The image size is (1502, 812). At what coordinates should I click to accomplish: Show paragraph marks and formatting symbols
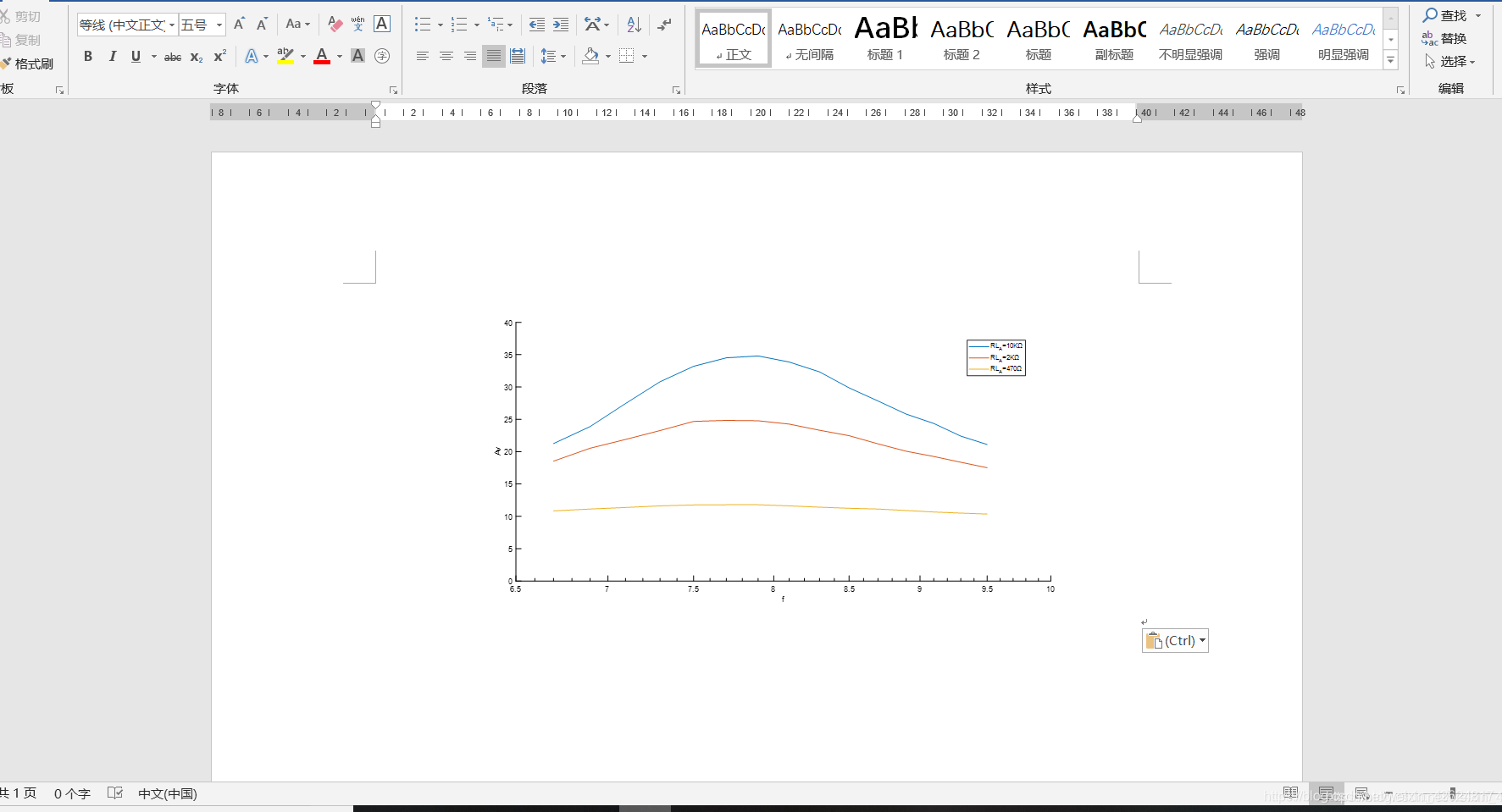point(664,25)
